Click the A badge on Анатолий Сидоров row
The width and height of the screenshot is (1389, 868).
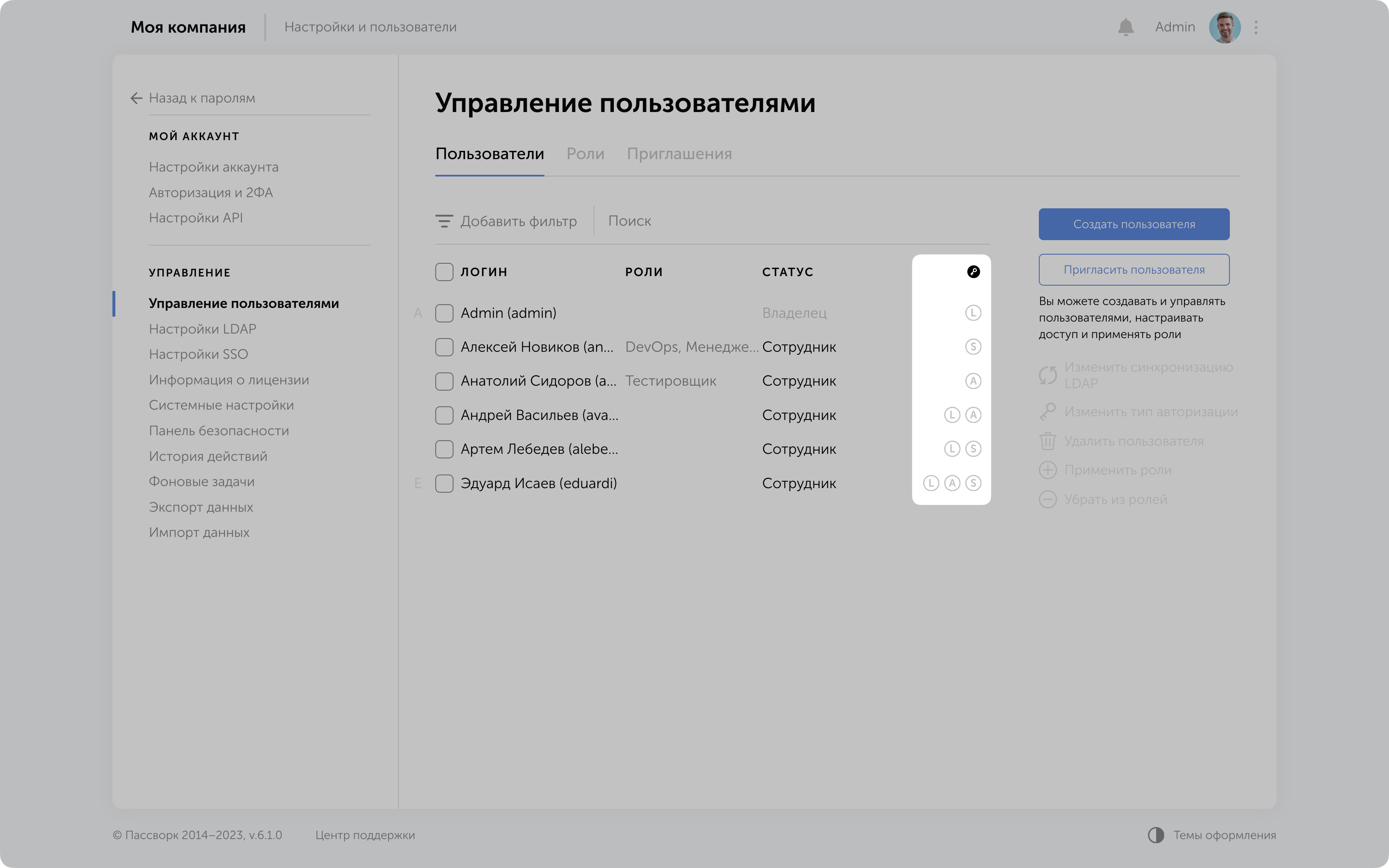click(x=973, y=381)
